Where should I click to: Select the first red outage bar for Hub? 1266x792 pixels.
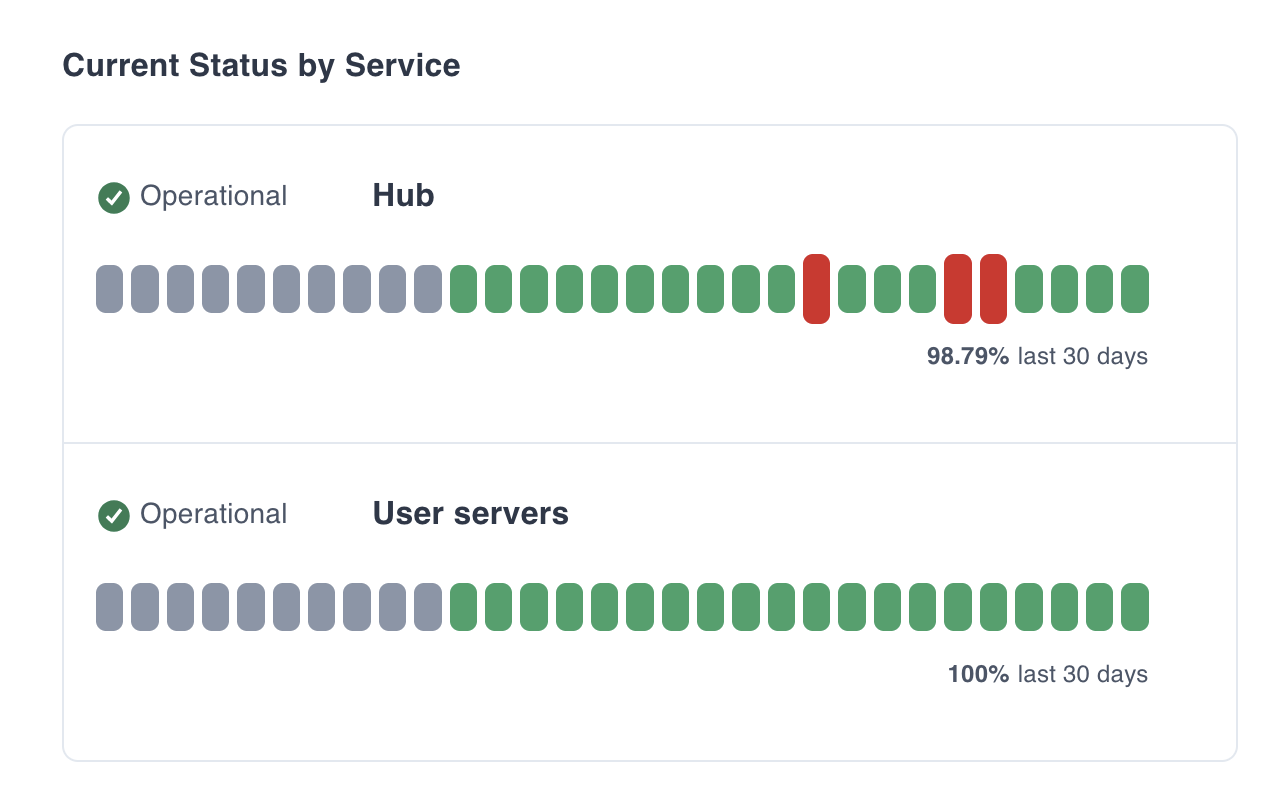pyautogui.click(x=815, y=288)
